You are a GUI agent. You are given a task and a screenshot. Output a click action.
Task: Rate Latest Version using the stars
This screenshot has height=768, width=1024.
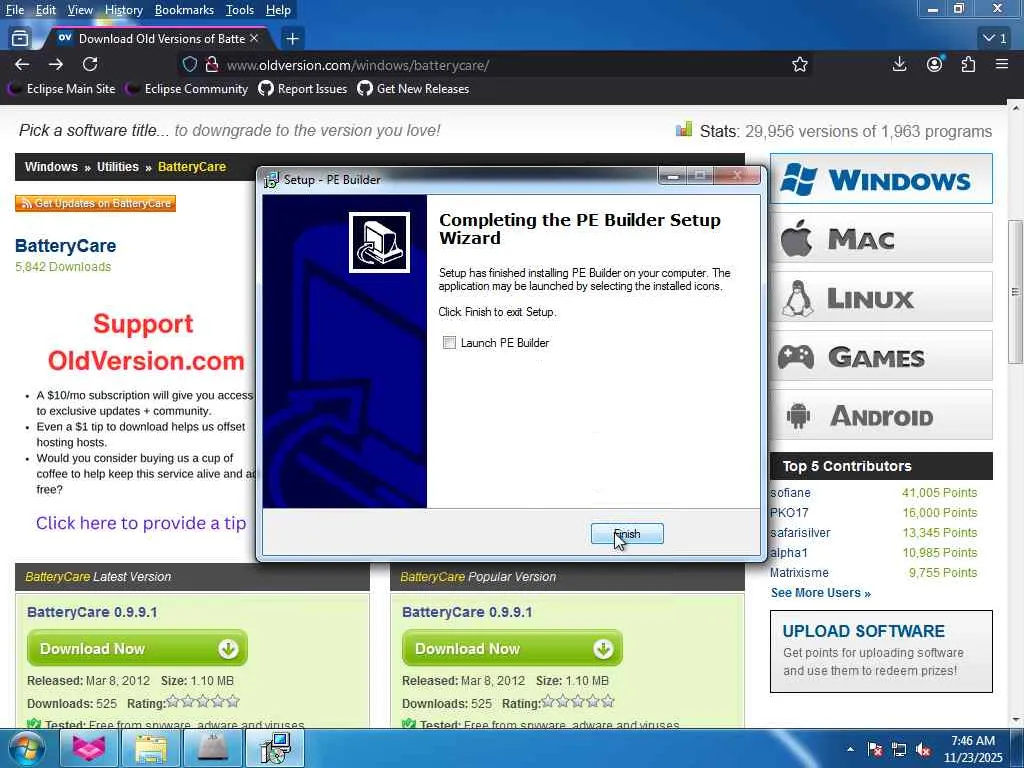click(202, 702)
